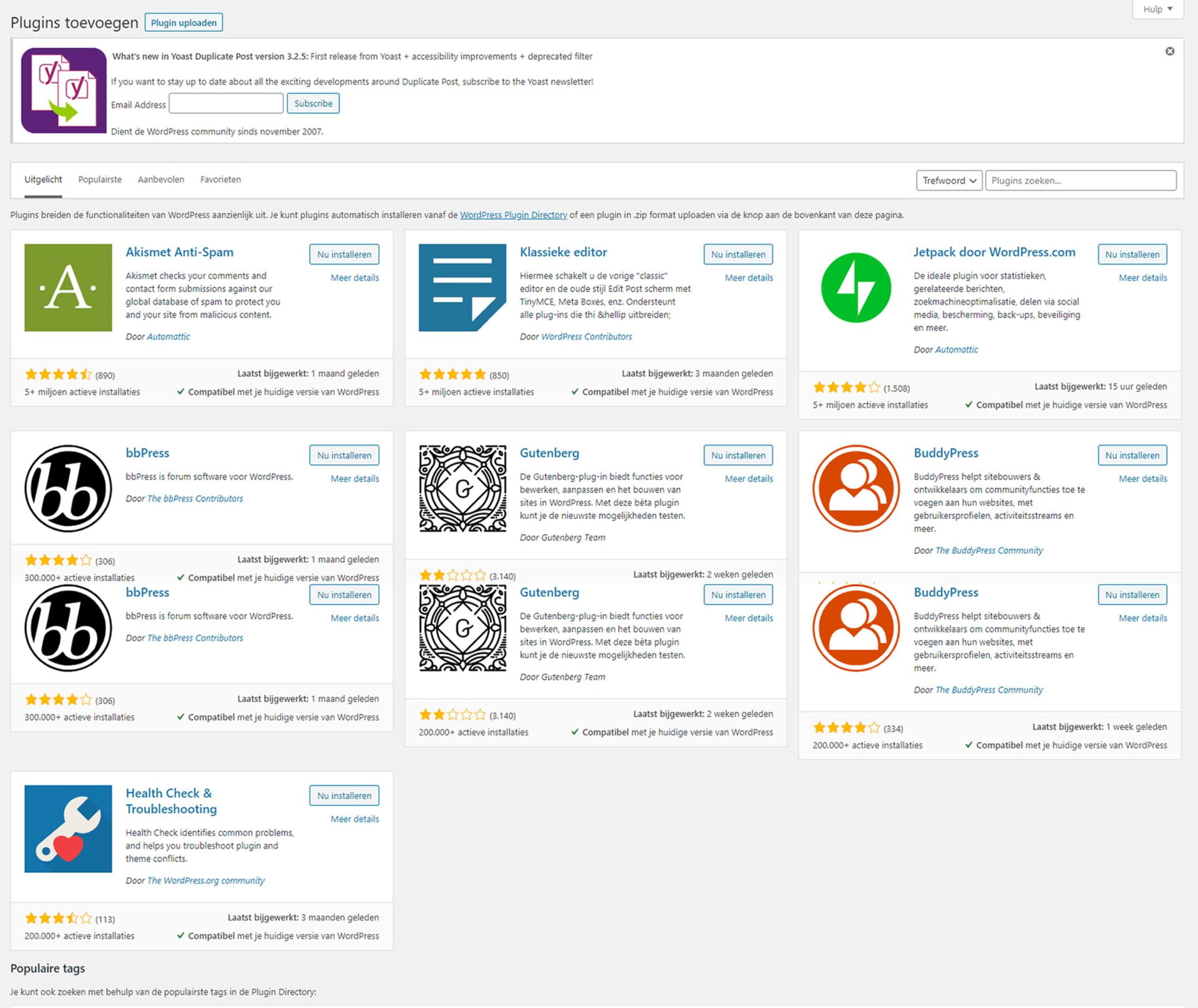Click the Akismet star rating

click(58, 374)
